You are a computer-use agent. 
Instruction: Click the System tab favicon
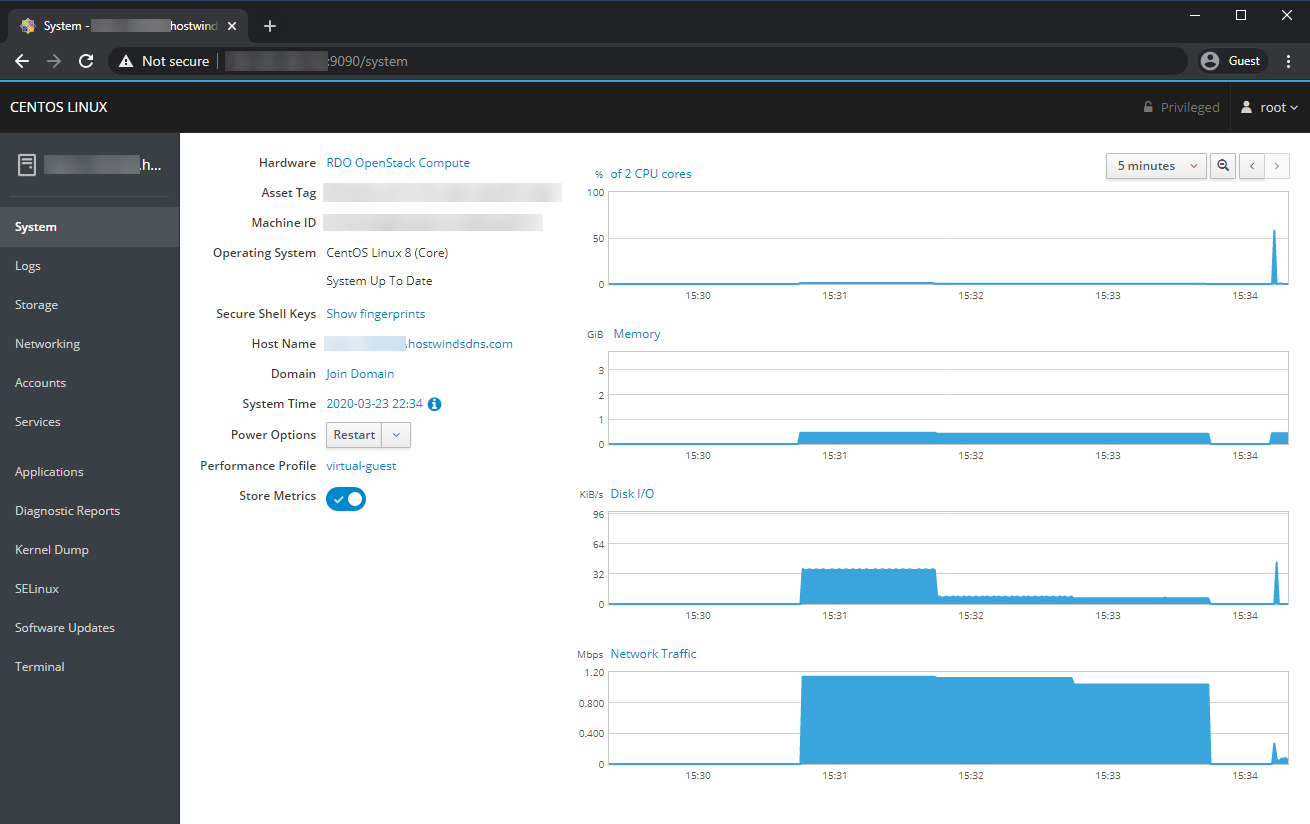[28, 26]
